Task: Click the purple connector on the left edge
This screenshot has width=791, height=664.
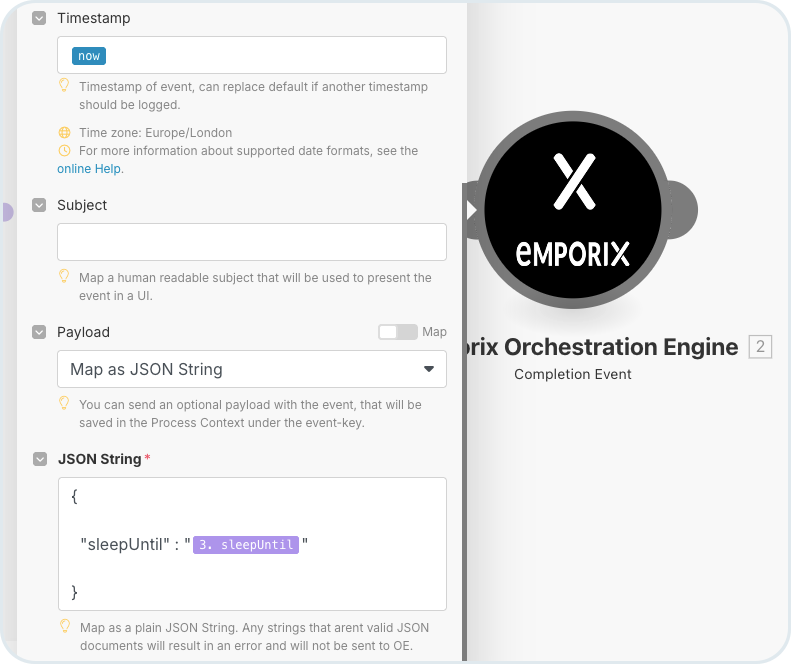Action: pos(7,212)
